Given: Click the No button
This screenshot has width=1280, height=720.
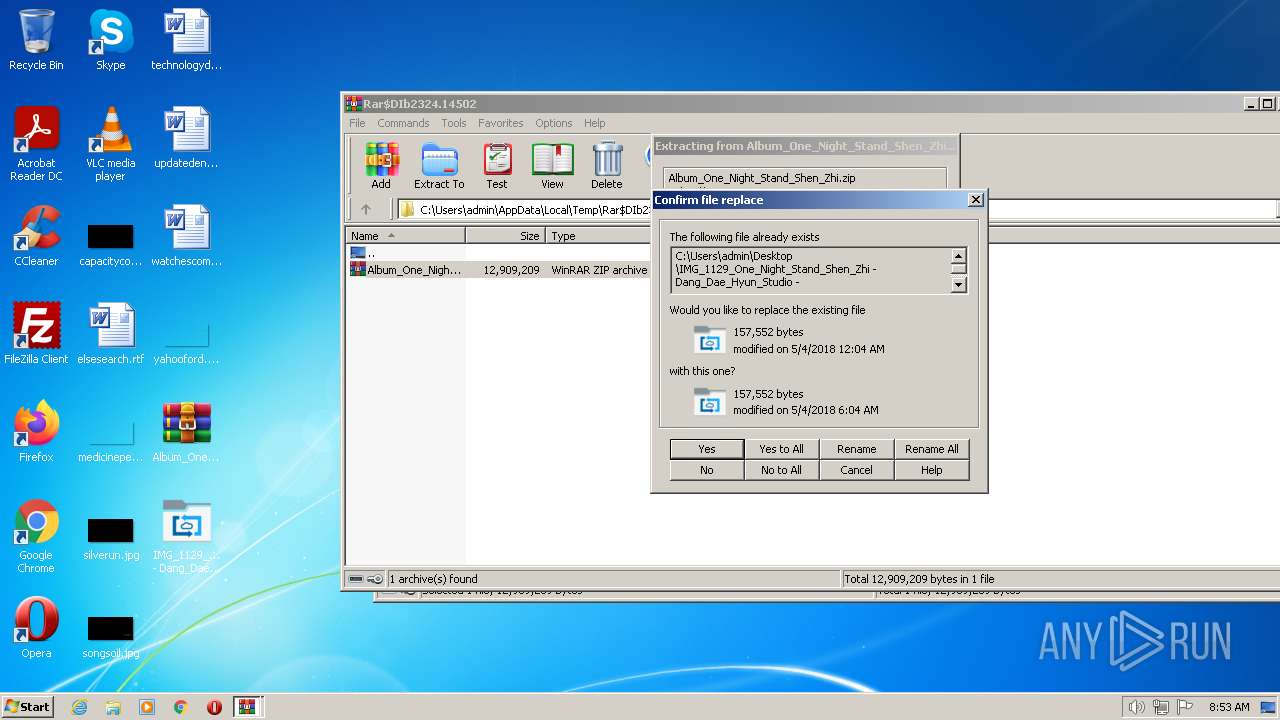Looking at the screenshot, I should tap(707, 470).
